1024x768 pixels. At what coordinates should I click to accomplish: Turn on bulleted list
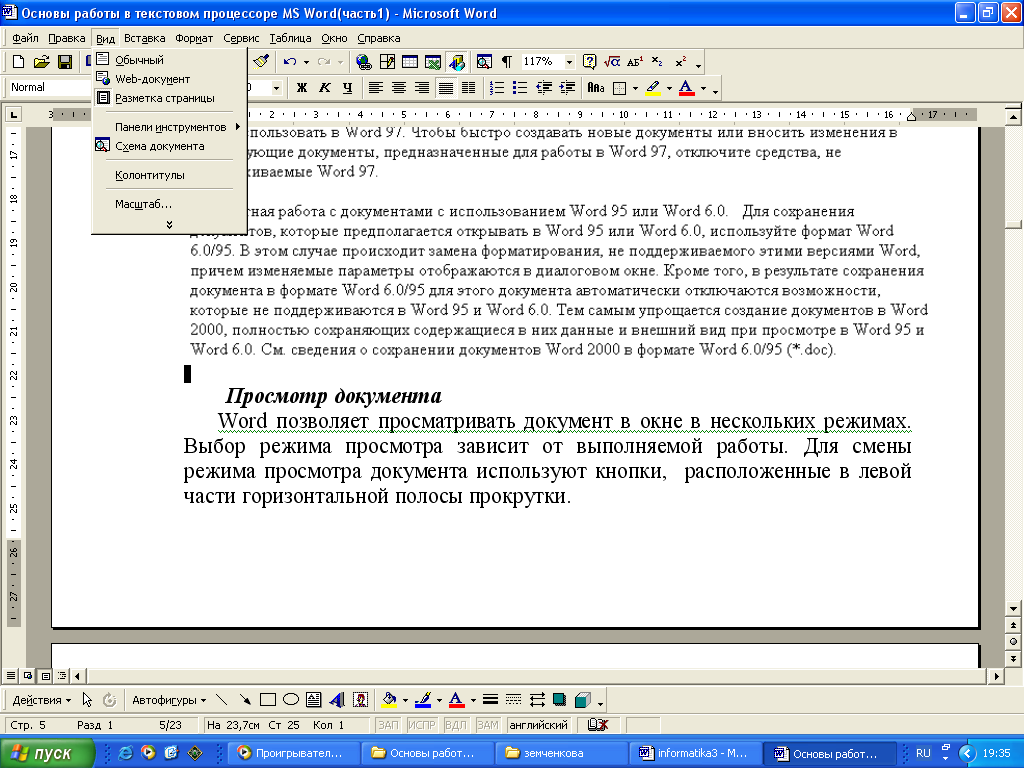[520, 88]
